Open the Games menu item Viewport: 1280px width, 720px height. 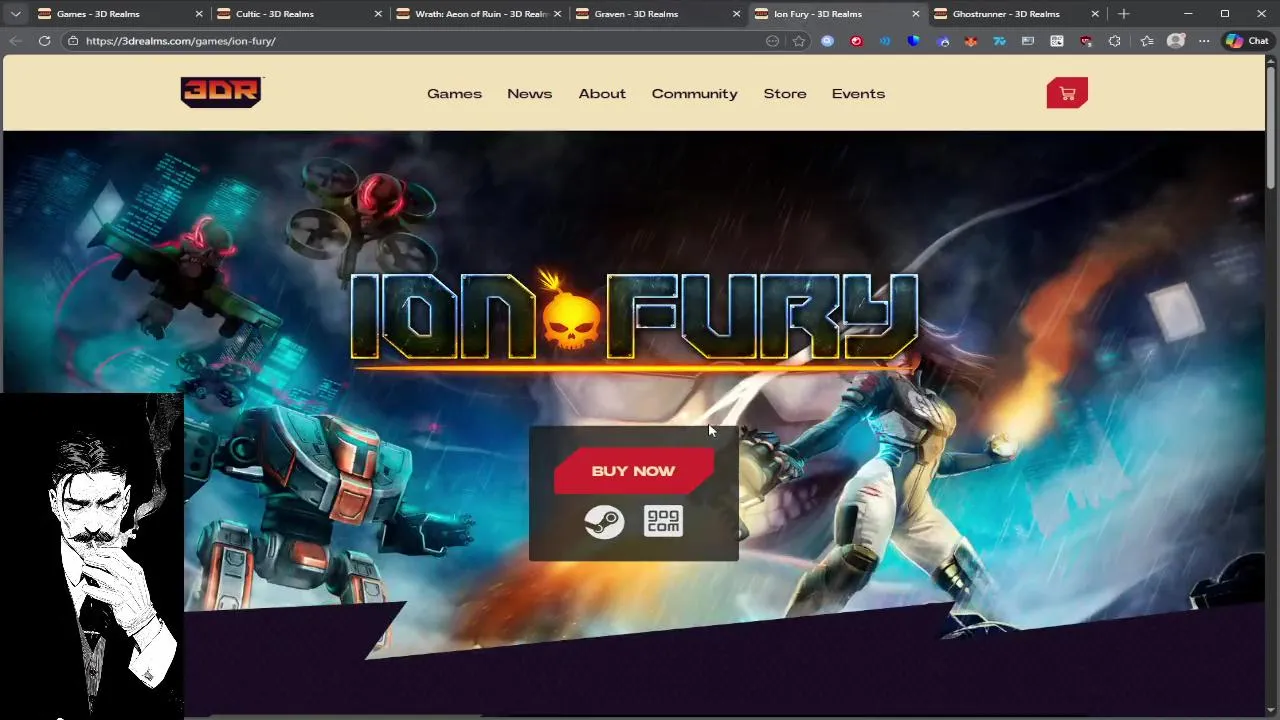(454, 94)
